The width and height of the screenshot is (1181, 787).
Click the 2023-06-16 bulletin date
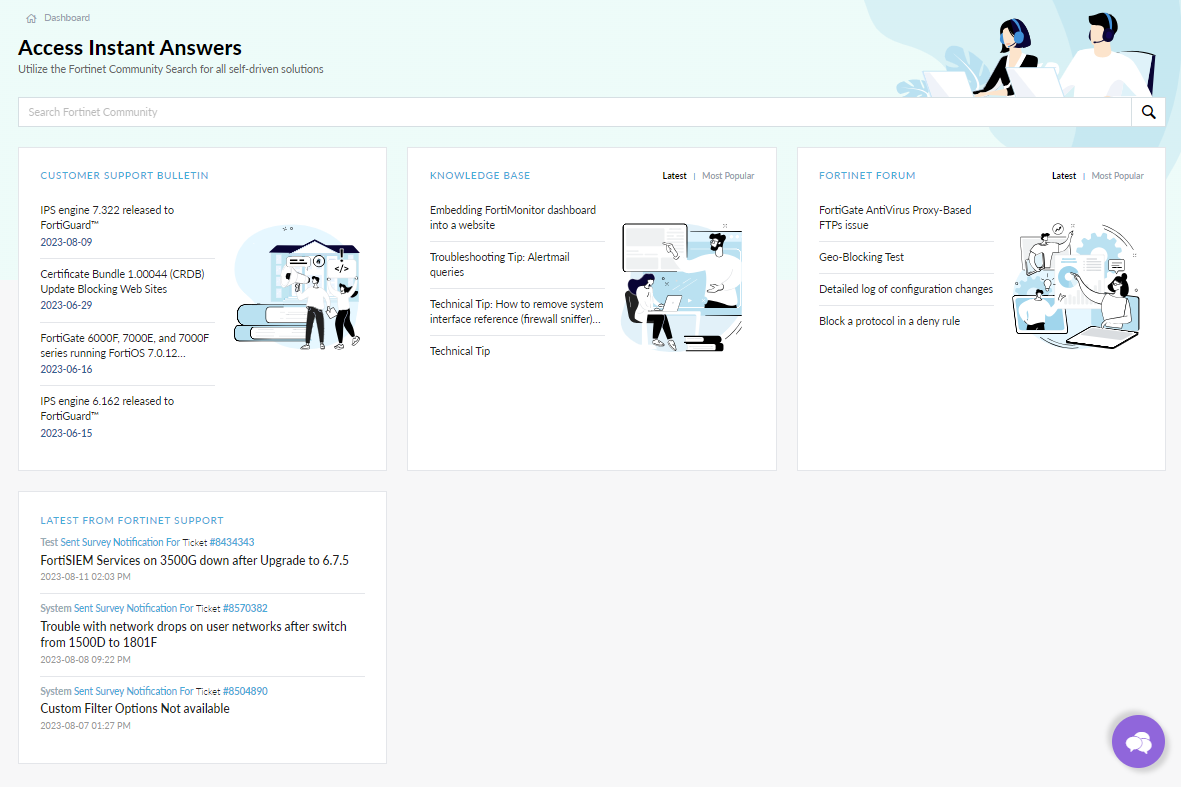(x=66, y=370)
